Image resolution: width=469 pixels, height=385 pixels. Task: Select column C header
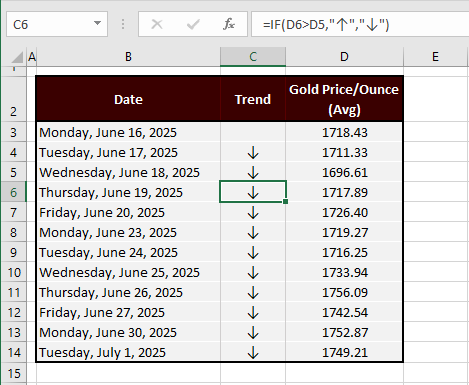pos(253,57)
